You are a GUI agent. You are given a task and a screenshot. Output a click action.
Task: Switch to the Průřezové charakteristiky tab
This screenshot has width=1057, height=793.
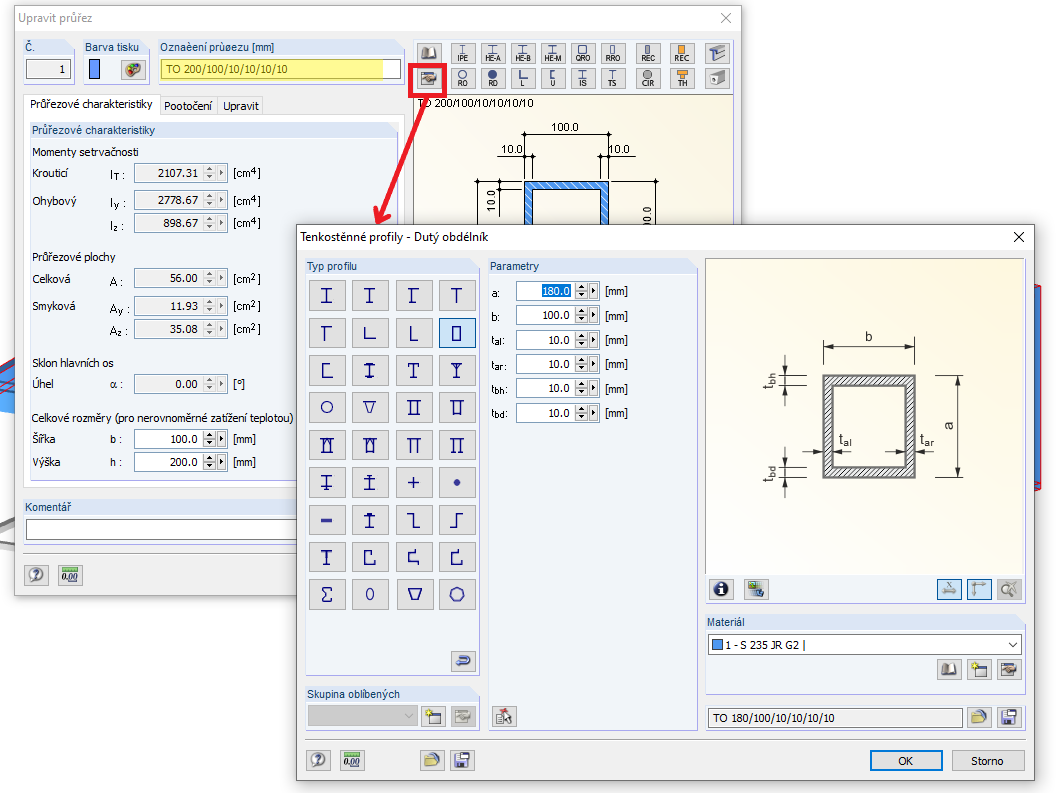tap(91, 104)
